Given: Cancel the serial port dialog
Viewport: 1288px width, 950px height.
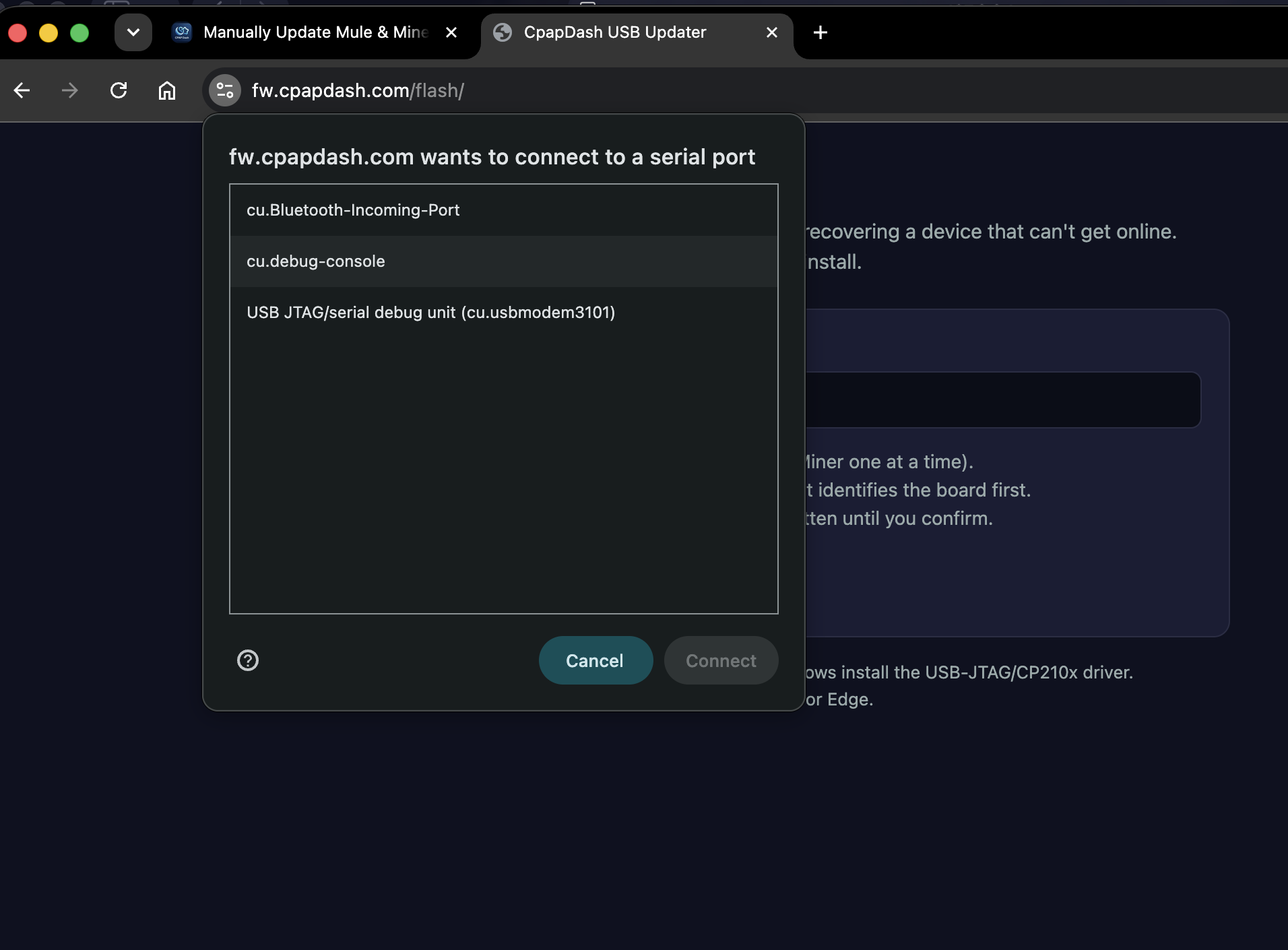Looking at the screenshot, I should click(595, 660).
